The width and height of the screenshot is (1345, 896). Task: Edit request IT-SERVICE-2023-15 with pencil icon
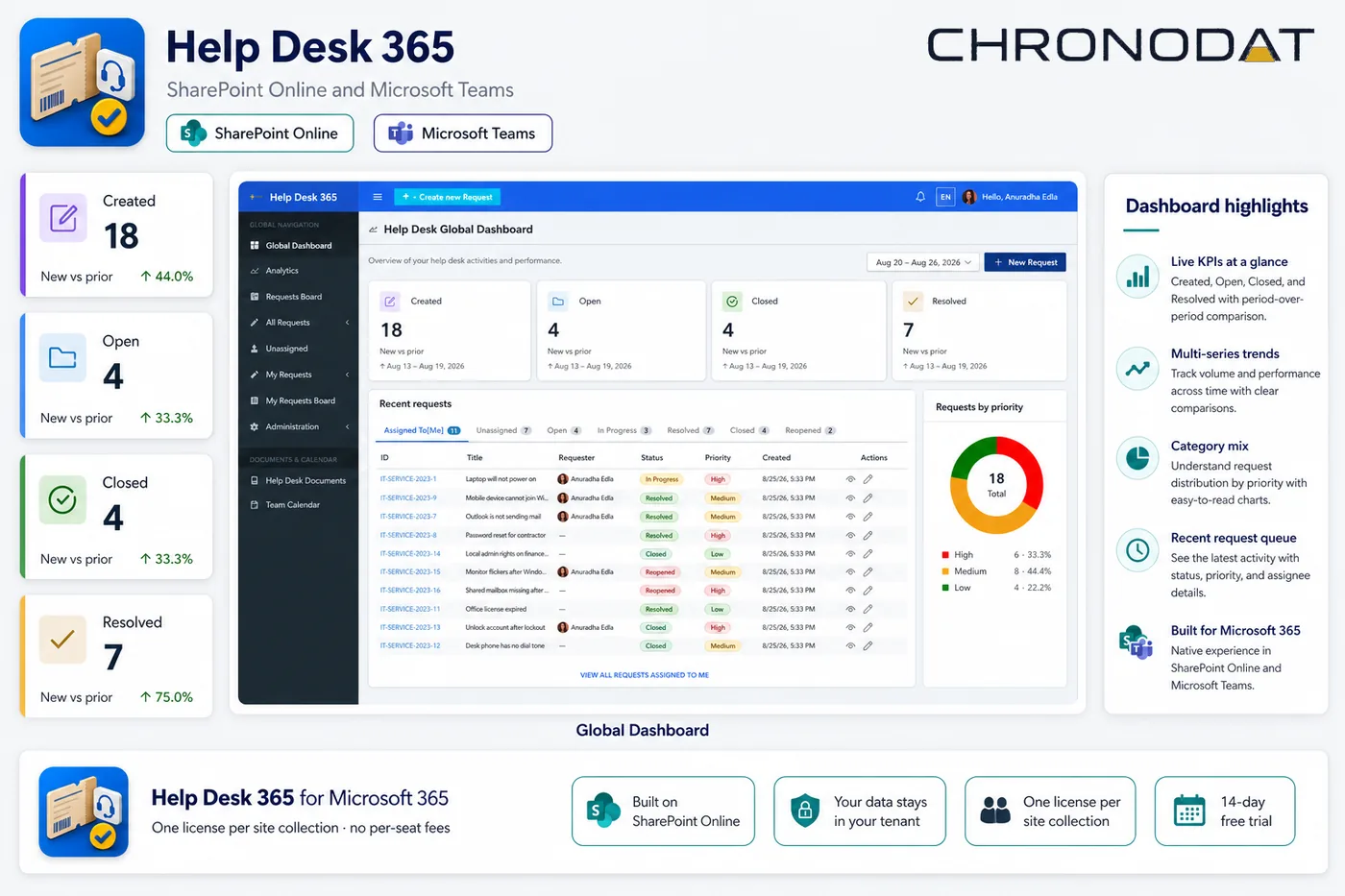pos(868,571)
